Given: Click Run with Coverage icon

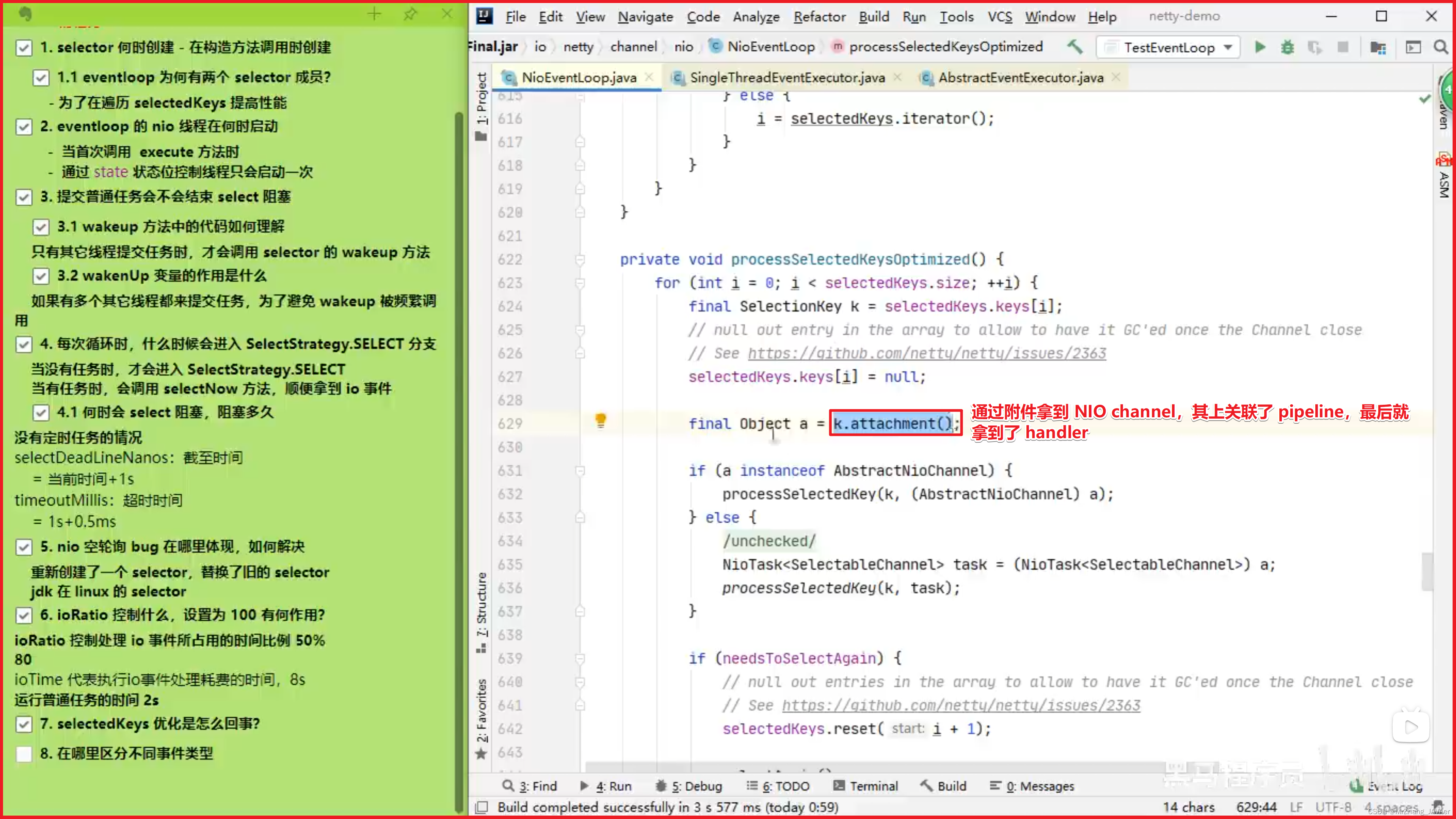Looking at the screenshot, I should [x=1315, y=47].
